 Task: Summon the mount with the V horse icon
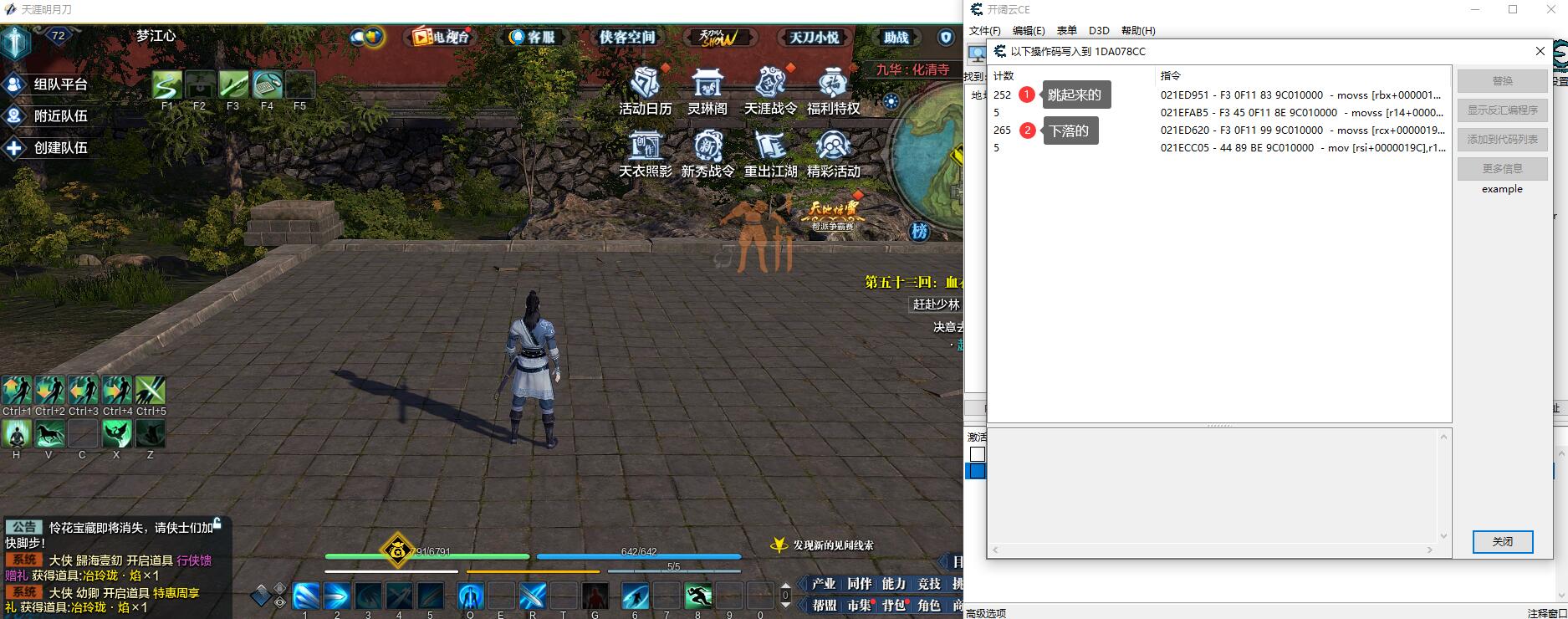coord(49,434)
